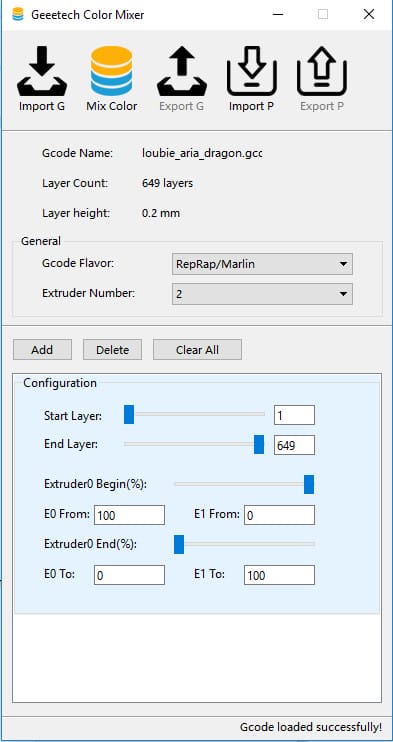
Task: Click the Delete button
Action: click(112, 350)
